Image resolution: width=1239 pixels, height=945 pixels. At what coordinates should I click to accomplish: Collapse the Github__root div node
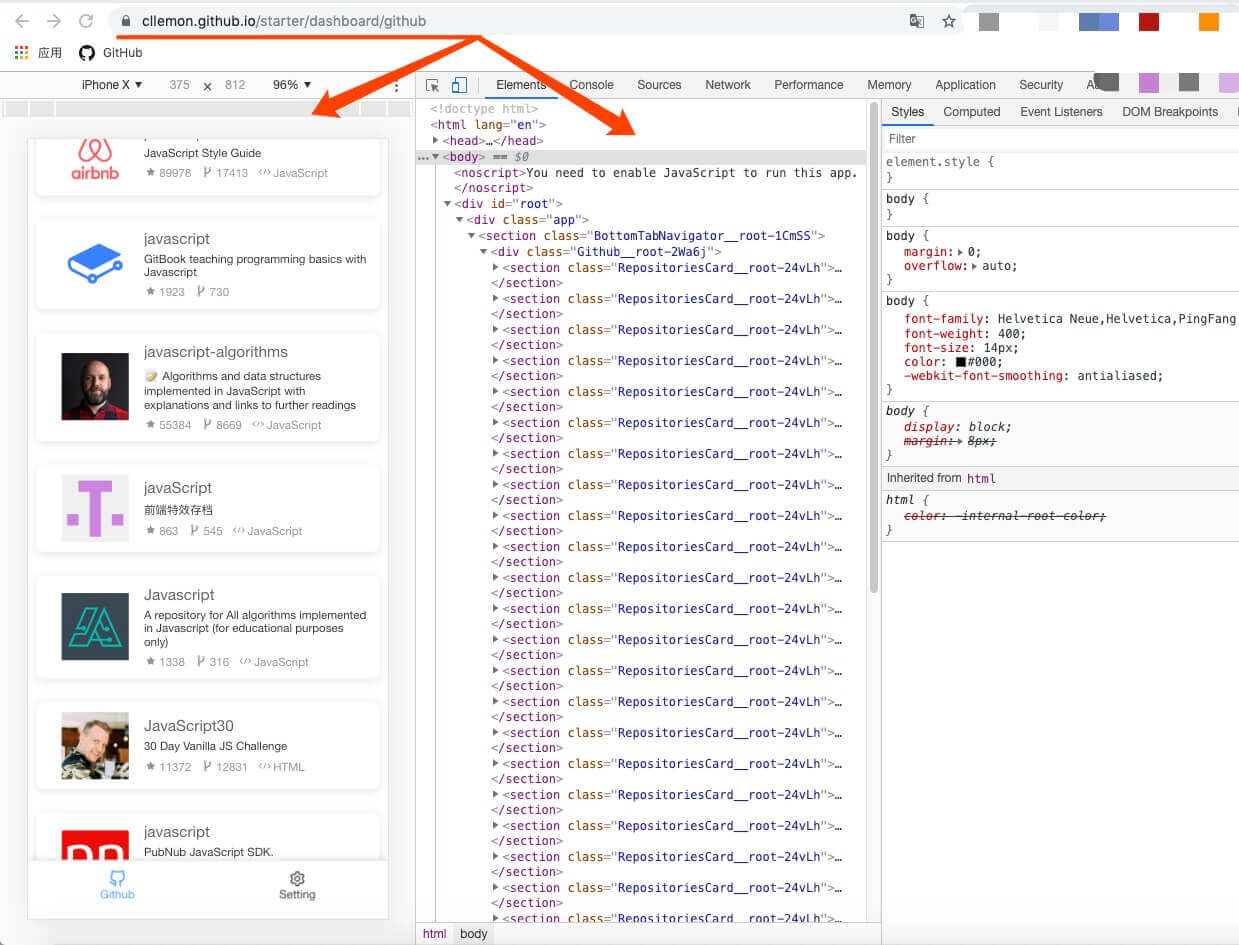(x=483, y=252)
